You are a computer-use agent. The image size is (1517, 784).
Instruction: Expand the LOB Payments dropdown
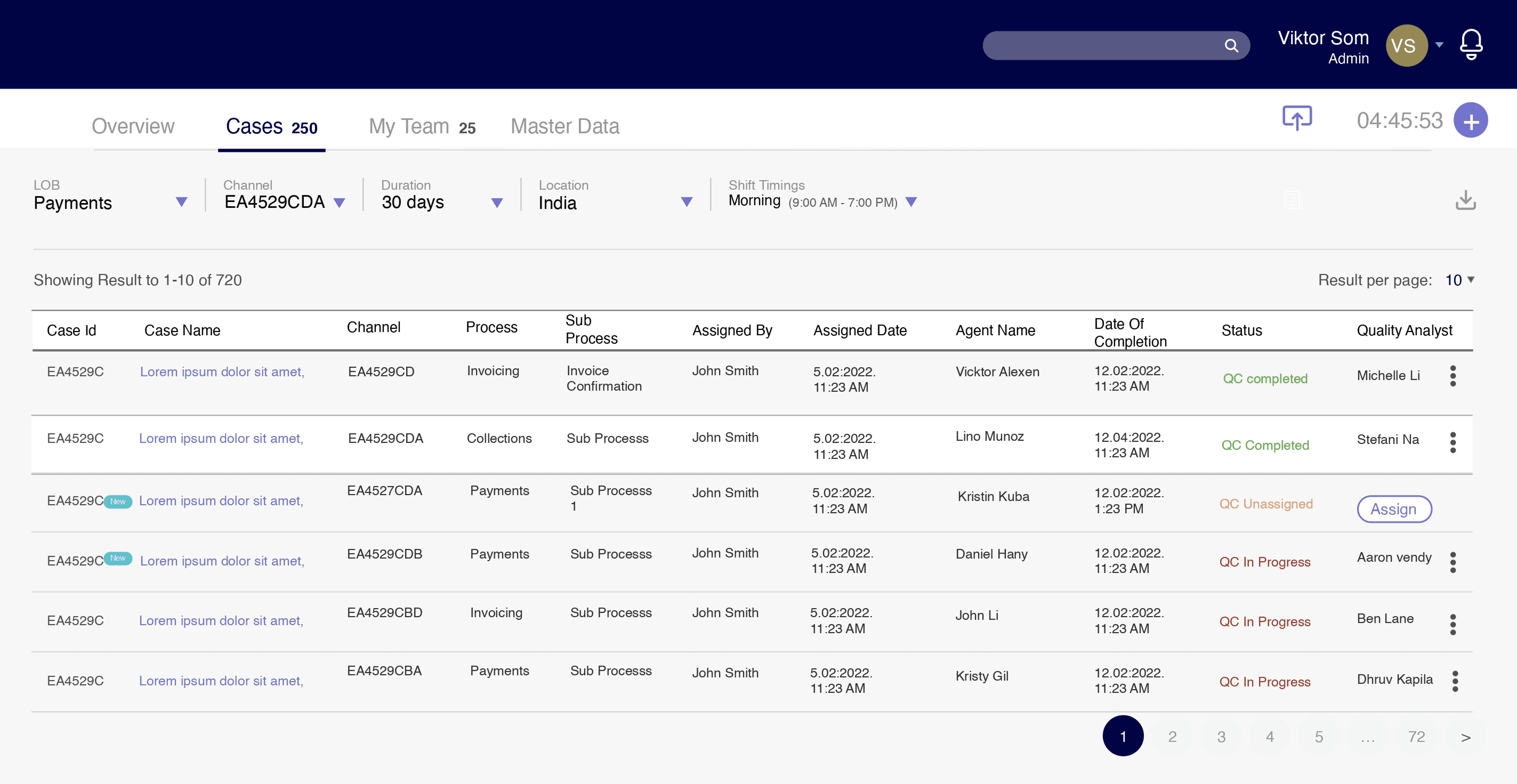[x=181, y=202]
